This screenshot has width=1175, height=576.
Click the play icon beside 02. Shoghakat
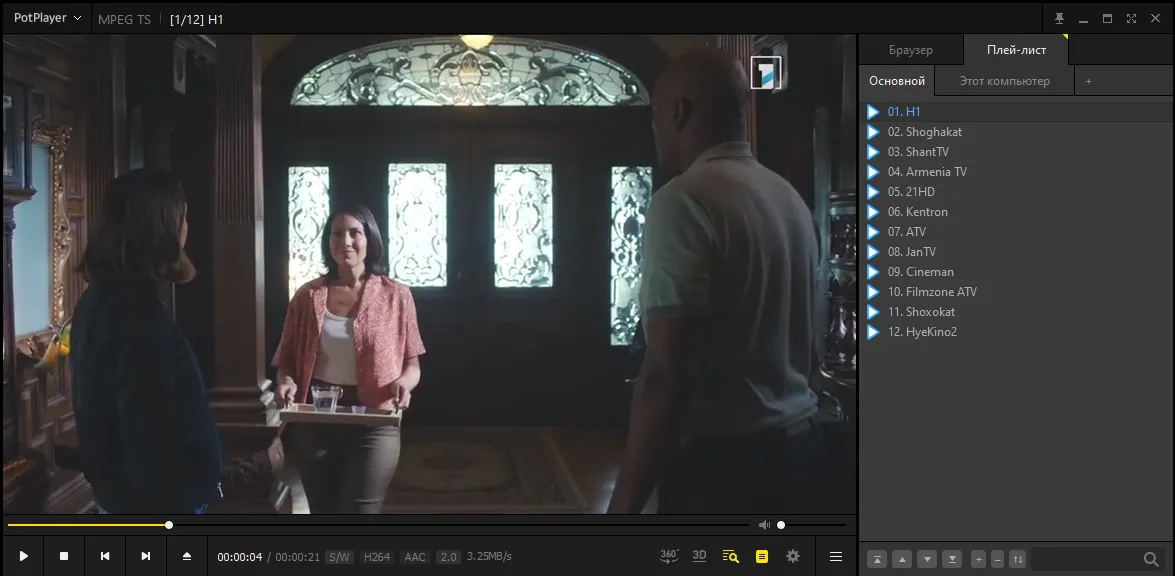point(873,132)
